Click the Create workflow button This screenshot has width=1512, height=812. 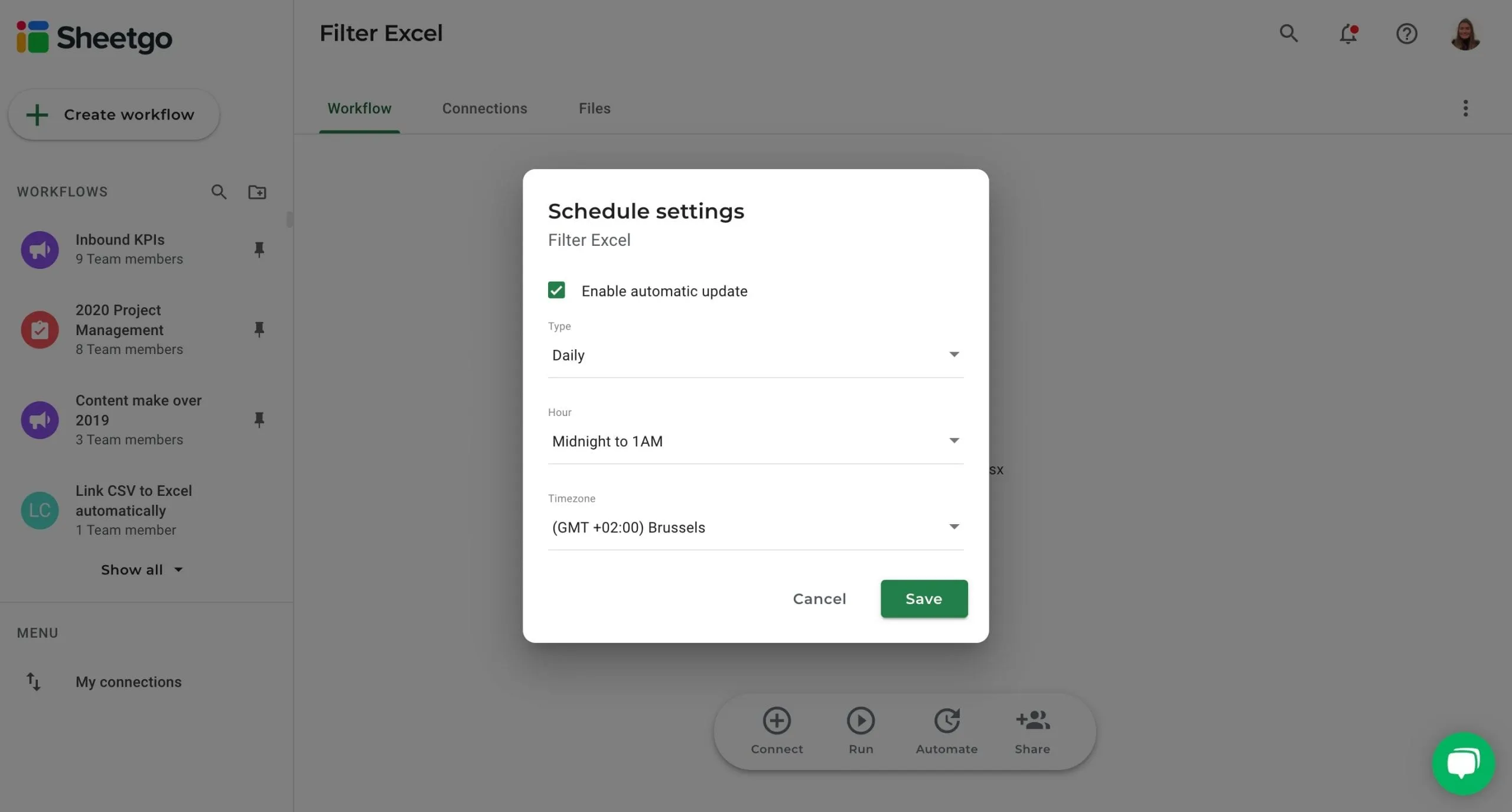tap(113, 115)
